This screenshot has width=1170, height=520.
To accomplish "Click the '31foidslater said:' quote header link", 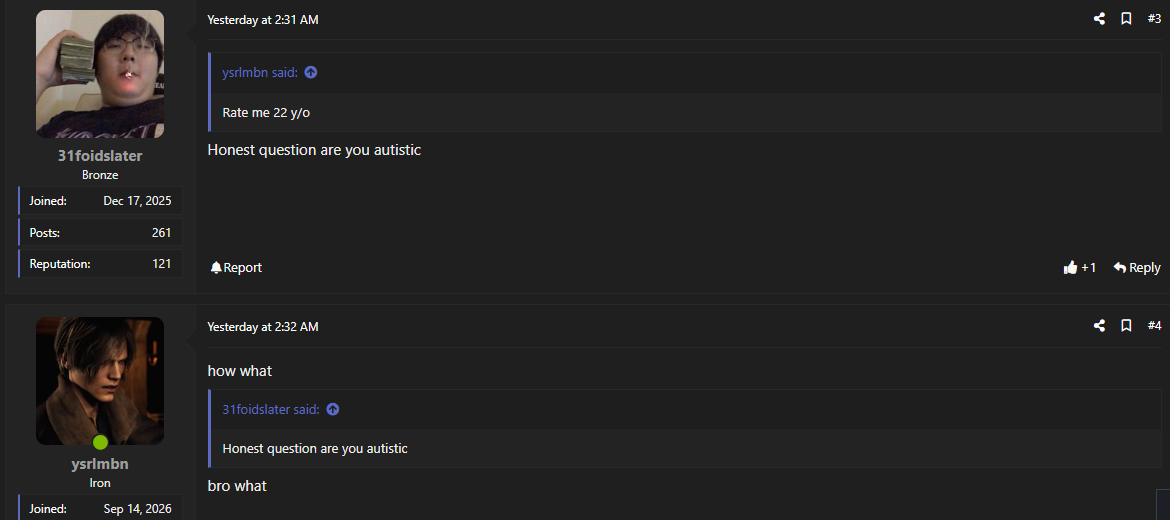I will (271, 410).
